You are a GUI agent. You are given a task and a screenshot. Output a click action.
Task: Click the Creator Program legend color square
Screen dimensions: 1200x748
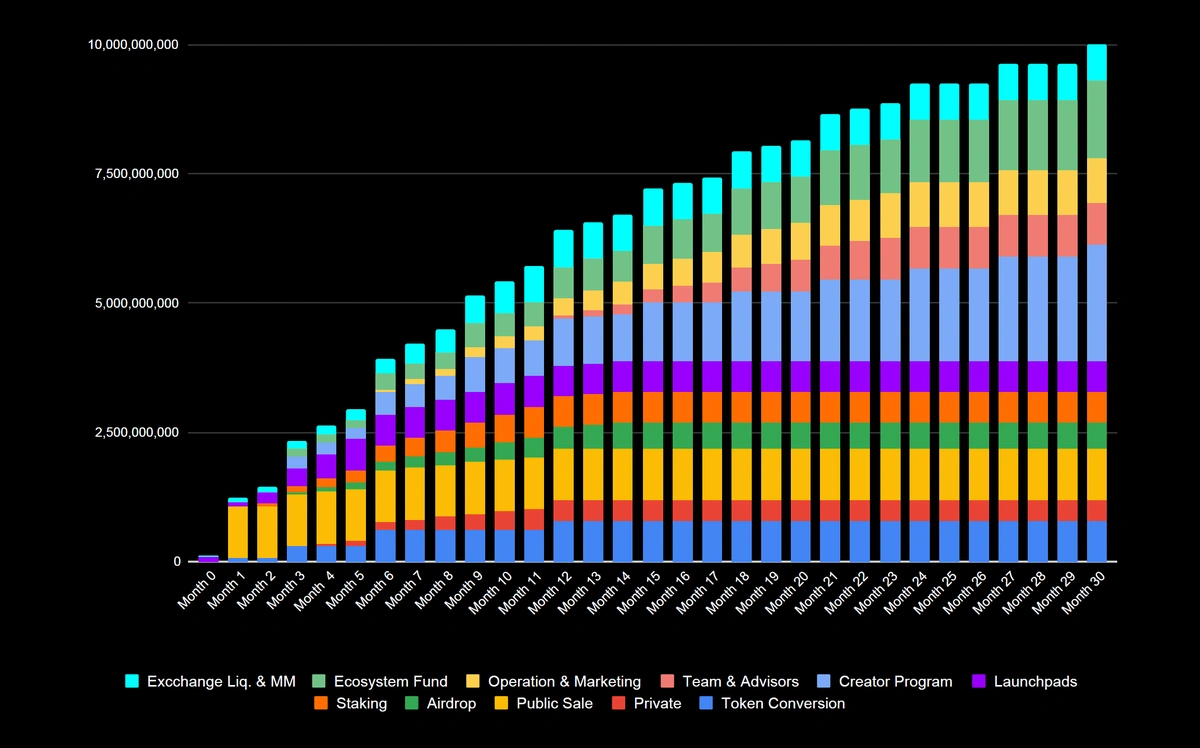[x=825, y=682]
